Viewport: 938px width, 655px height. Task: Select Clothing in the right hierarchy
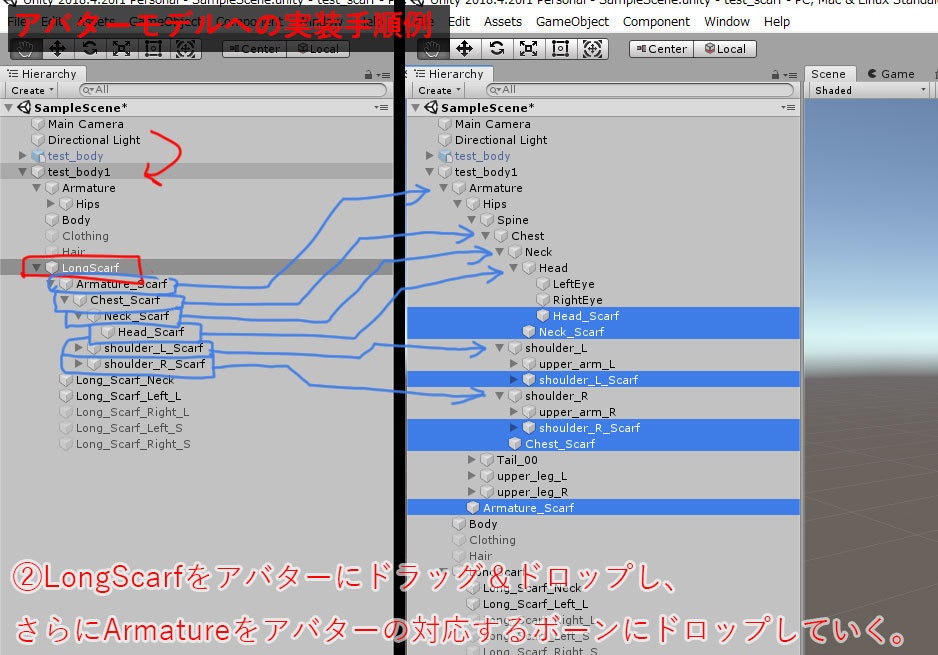click(603, 540)
